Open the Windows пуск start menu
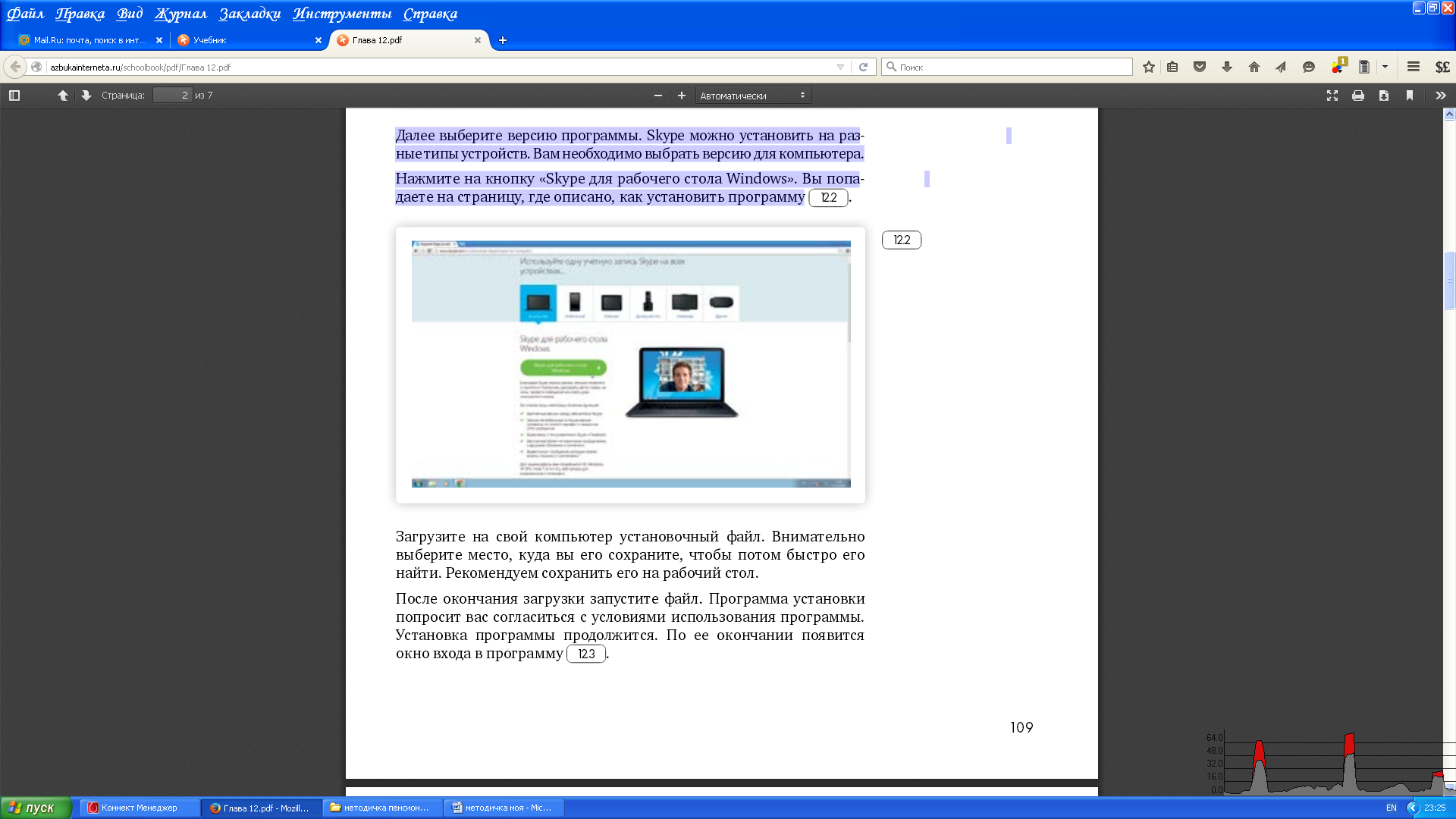Image resolution: width=1456 pixels, height=819 pixels. 36,808
